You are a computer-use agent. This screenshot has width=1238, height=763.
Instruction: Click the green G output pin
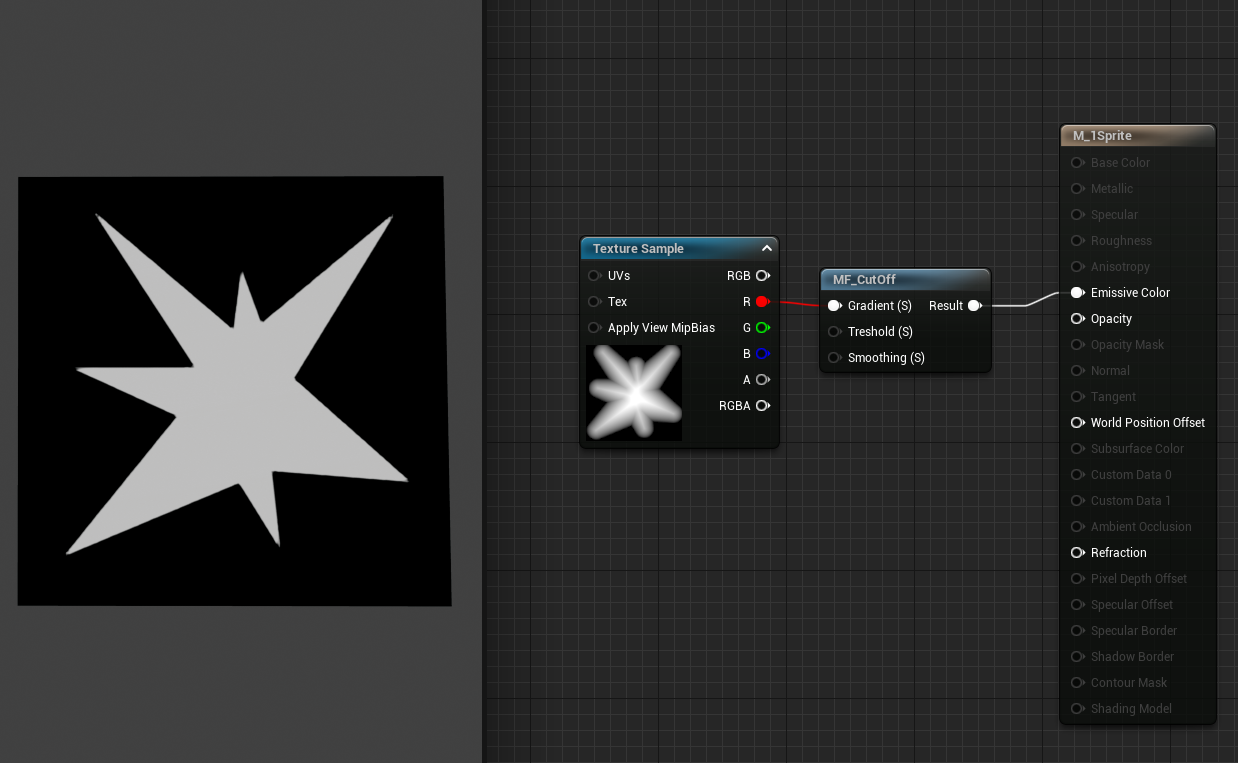pyautogui.click(x=761, y=327)
